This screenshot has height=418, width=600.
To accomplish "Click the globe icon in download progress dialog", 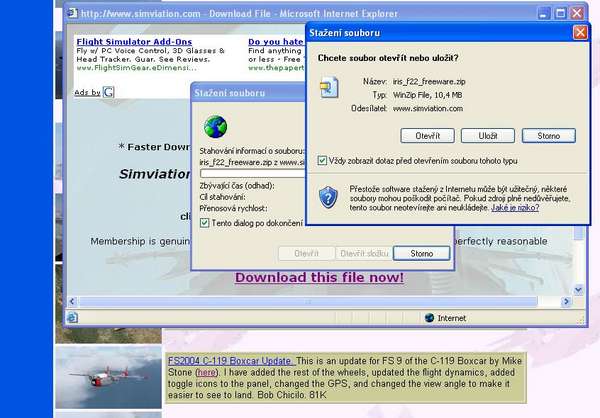I will click(x=215, y=127).
